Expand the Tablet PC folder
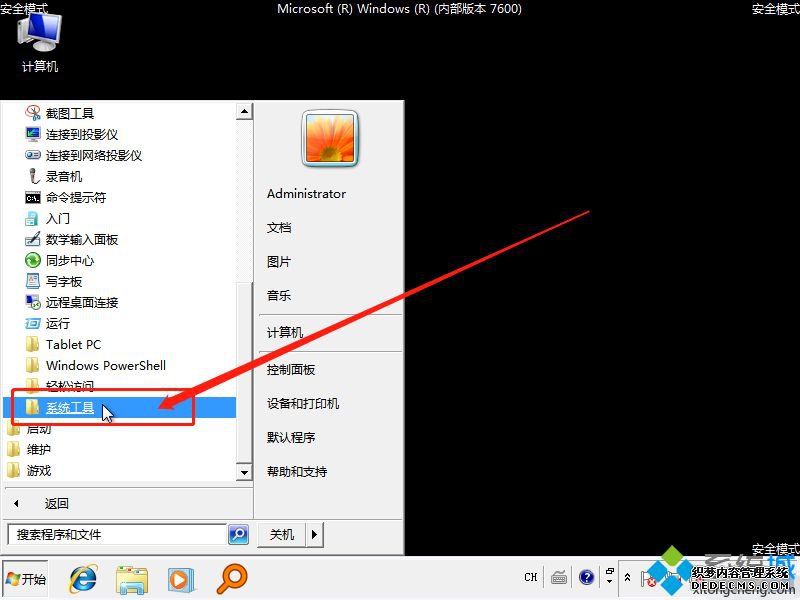This screenshot has width=800, height=600. click(73, 344)
